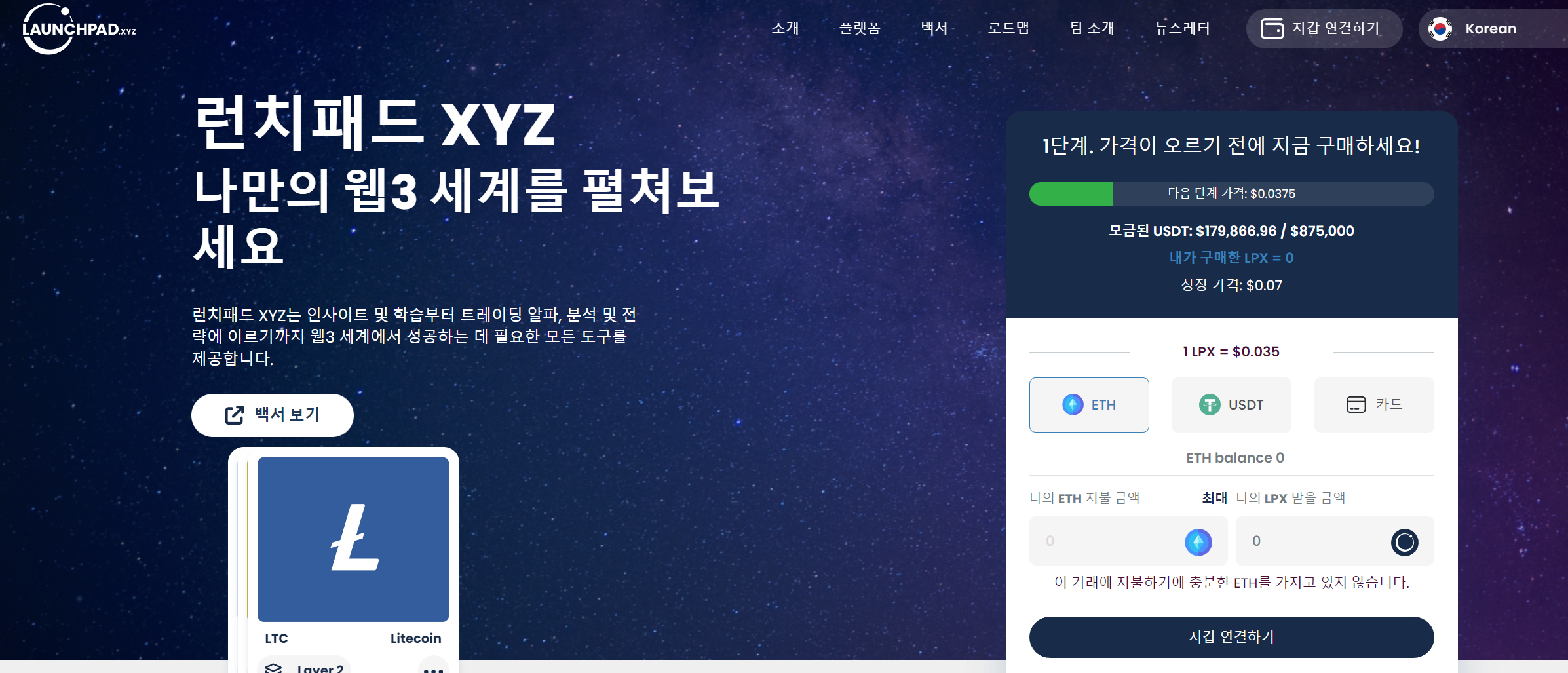Click the three-dots icon on LTC card
1568x673 pixels.
(433, 668)
